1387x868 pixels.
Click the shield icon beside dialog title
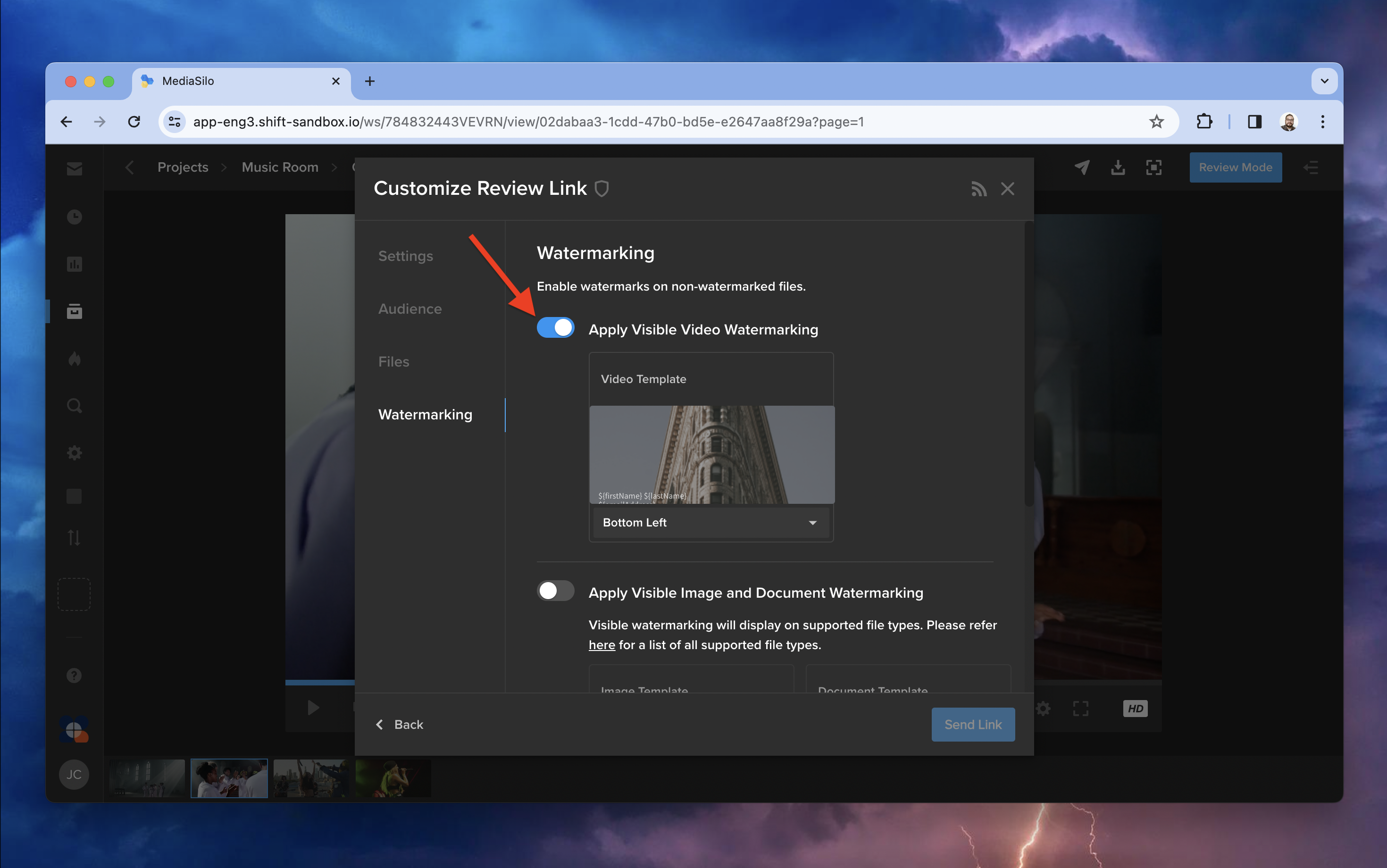601,188
